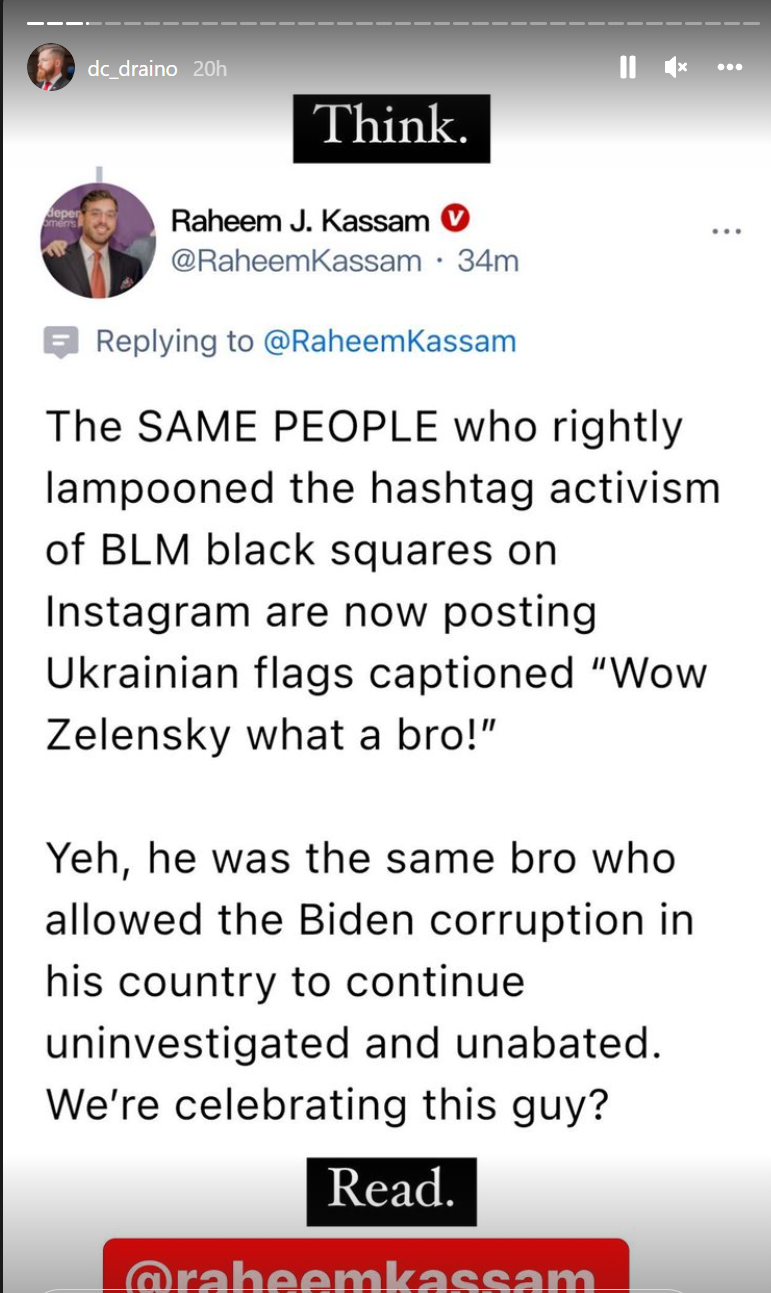The image size is (771, 1293).
Task: Follow the blue @RaheemKassam reply link
Action: click(x=389, y=341)
